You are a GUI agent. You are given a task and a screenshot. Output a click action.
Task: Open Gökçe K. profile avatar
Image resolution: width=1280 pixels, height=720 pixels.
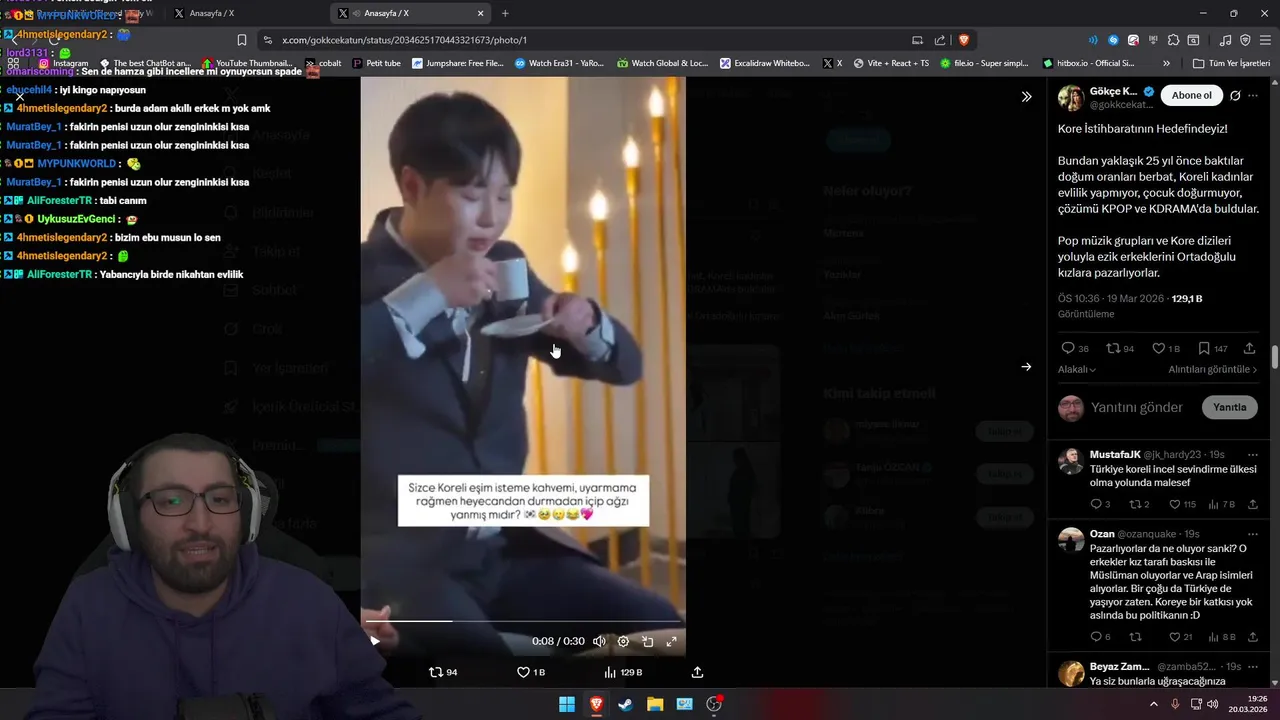point(1071,97)
